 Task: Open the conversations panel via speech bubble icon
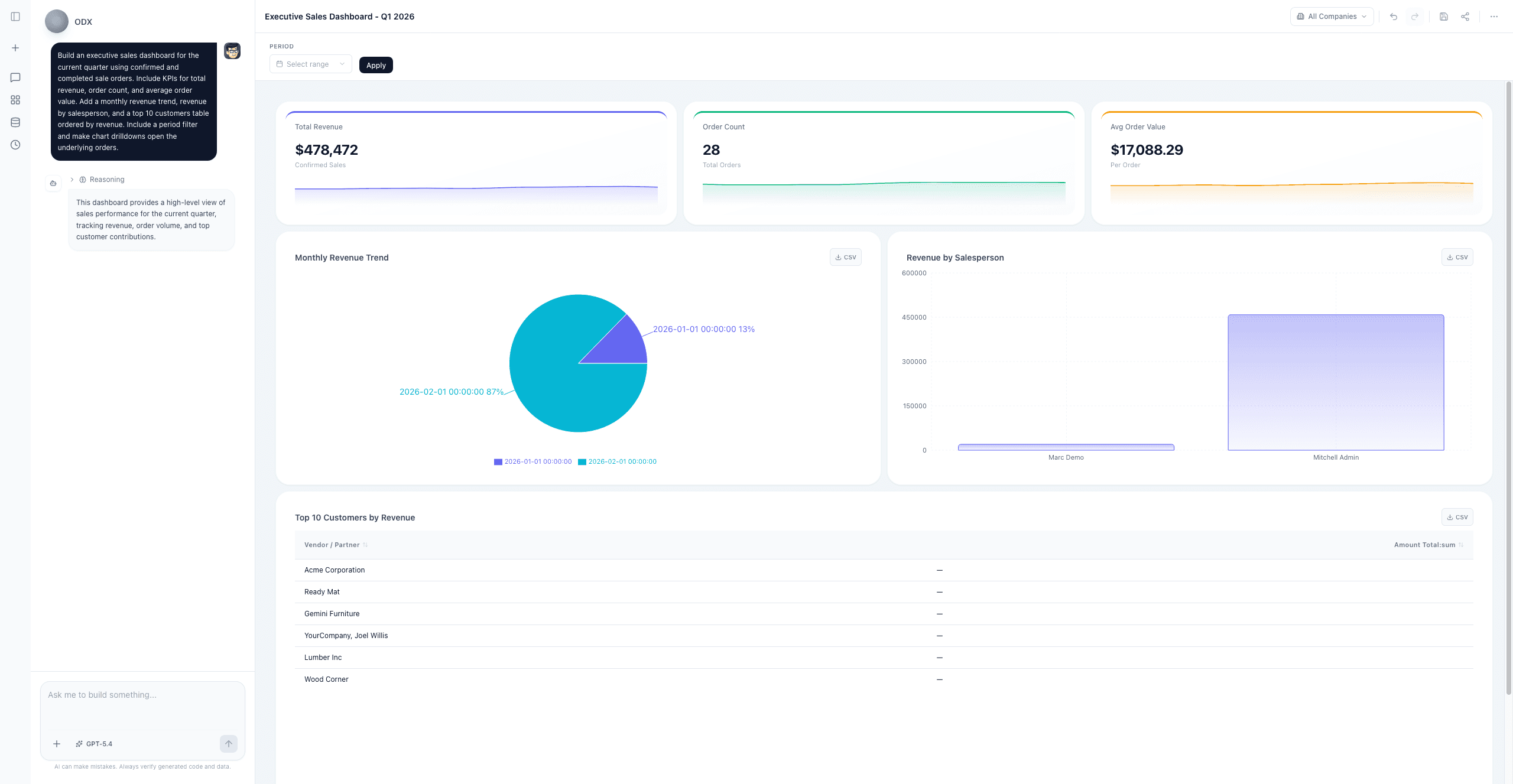tap(15, 77)
